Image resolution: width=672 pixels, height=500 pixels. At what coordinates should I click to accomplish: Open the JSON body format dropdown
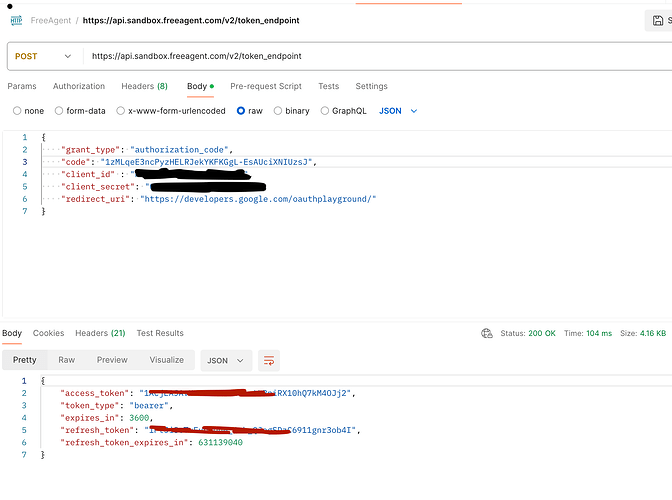398,111
